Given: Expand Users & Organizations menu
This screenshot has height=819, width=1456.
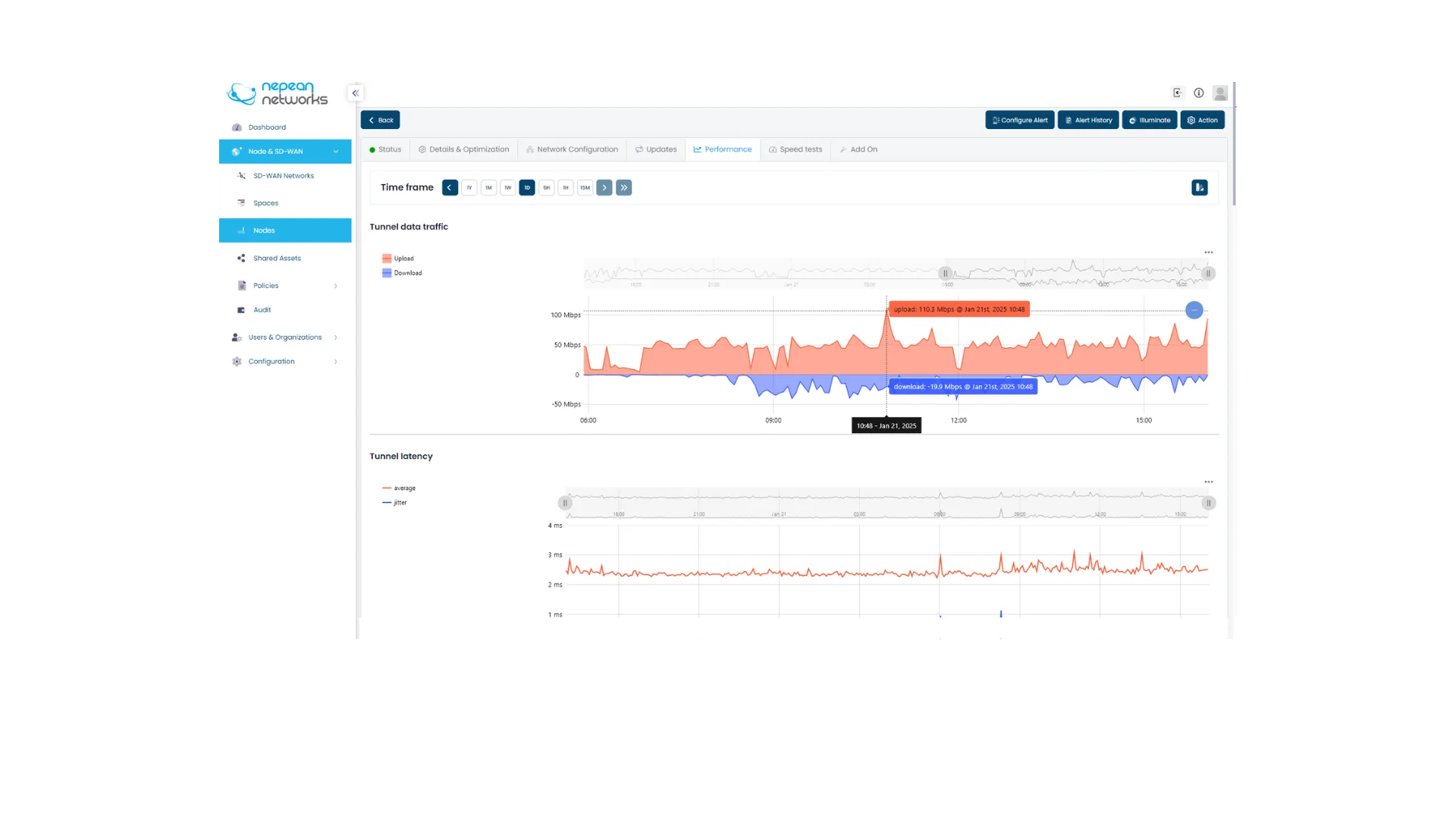Looking at the screenshot, I should [285, 337].
